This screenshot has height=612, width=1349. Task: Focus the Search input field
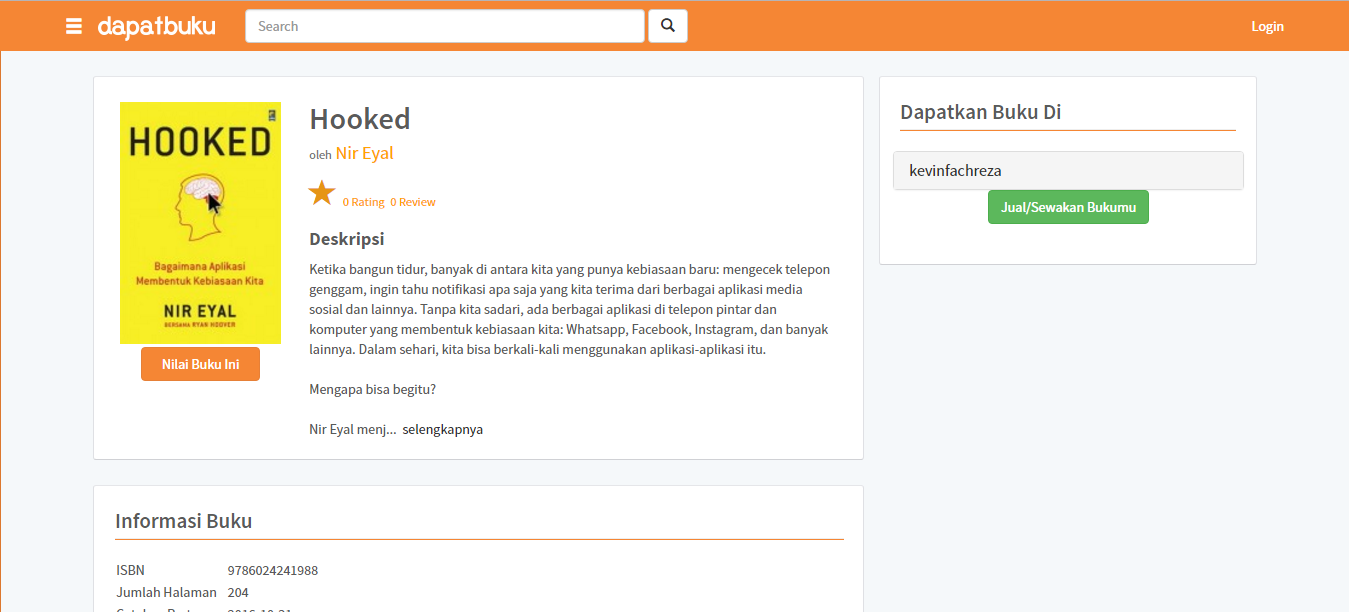[445, 26]
